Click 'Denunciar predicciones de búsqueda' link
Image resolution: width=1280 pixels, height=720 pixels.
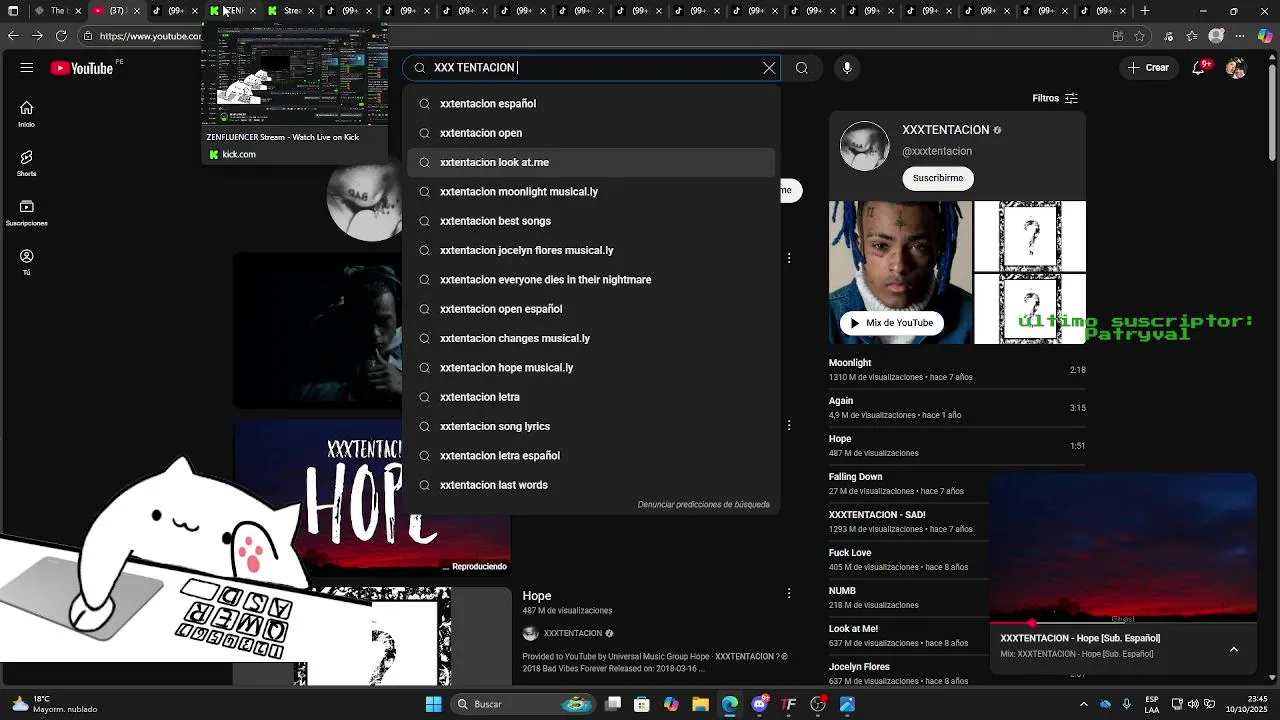[x=703, y=505]
